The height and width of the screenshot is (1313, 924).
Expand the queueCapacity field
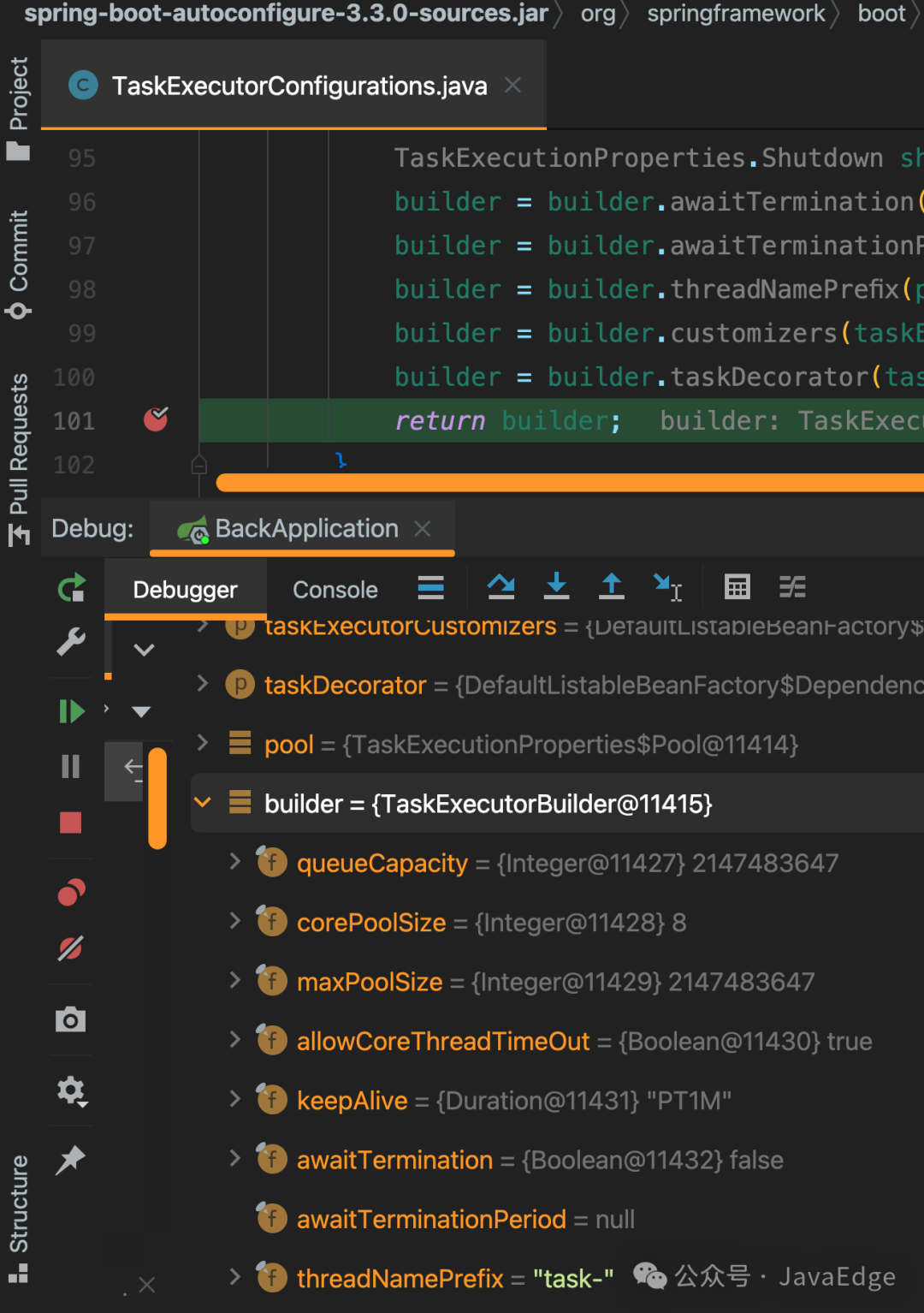[235, 862]
